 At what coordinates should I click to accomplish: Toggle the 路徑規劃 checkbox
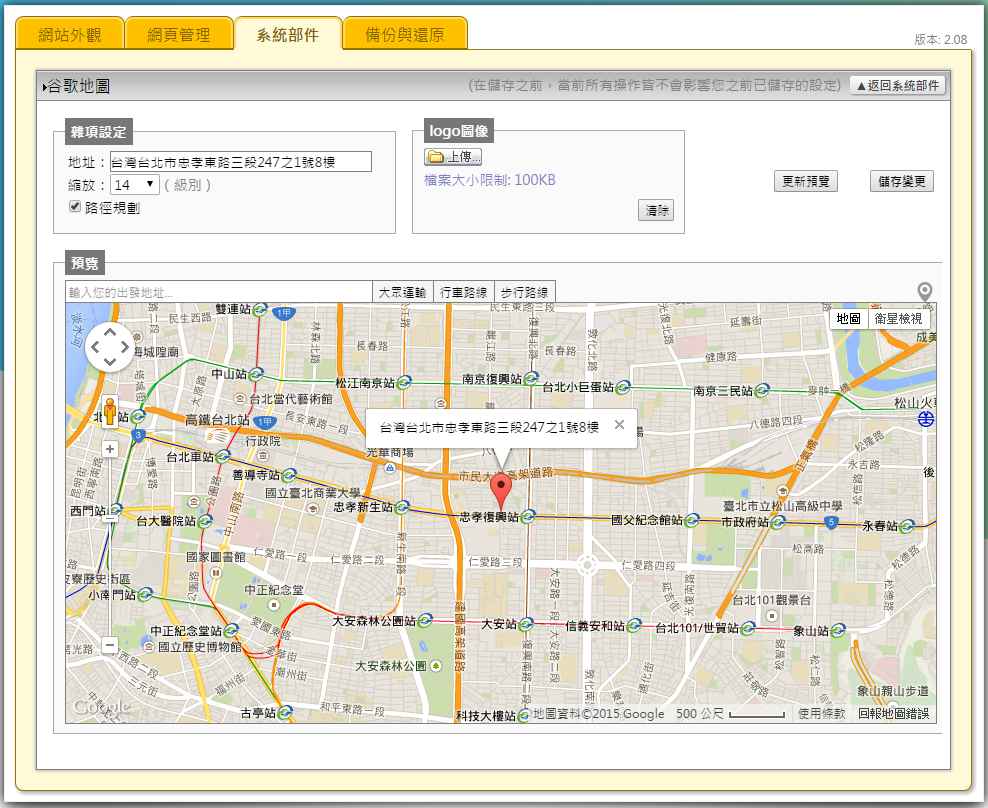point(74,207)
